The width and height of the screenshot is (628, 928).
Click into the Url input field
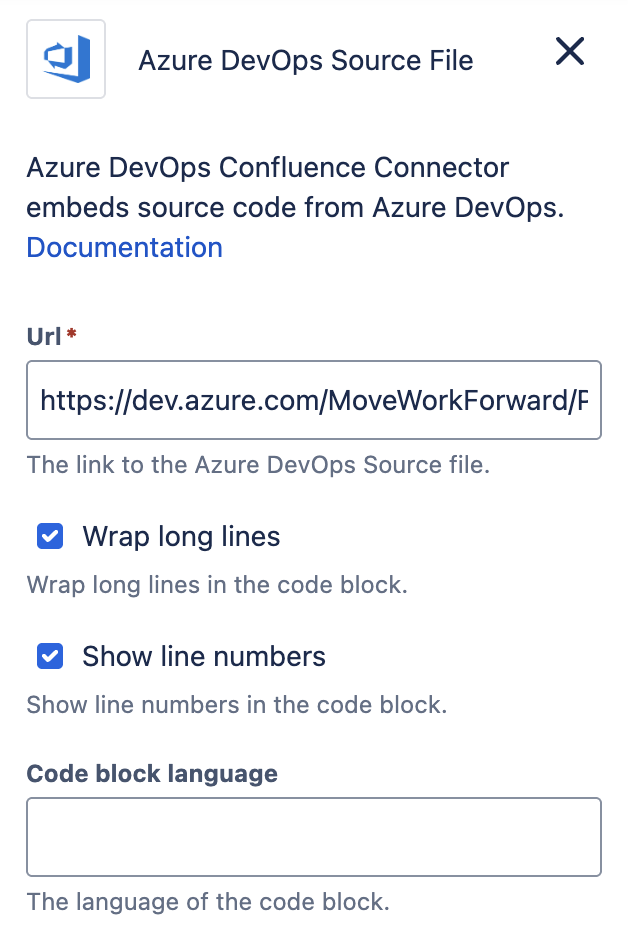coord(313,400)
